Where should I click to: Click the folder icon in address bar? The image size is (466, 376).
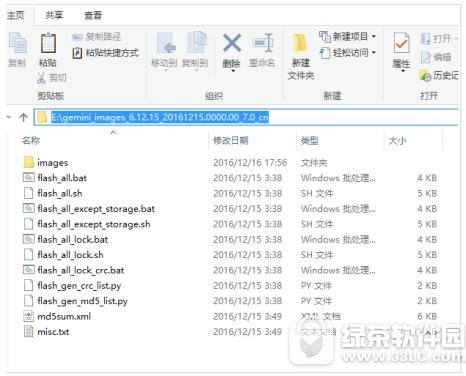click(42, 117)
